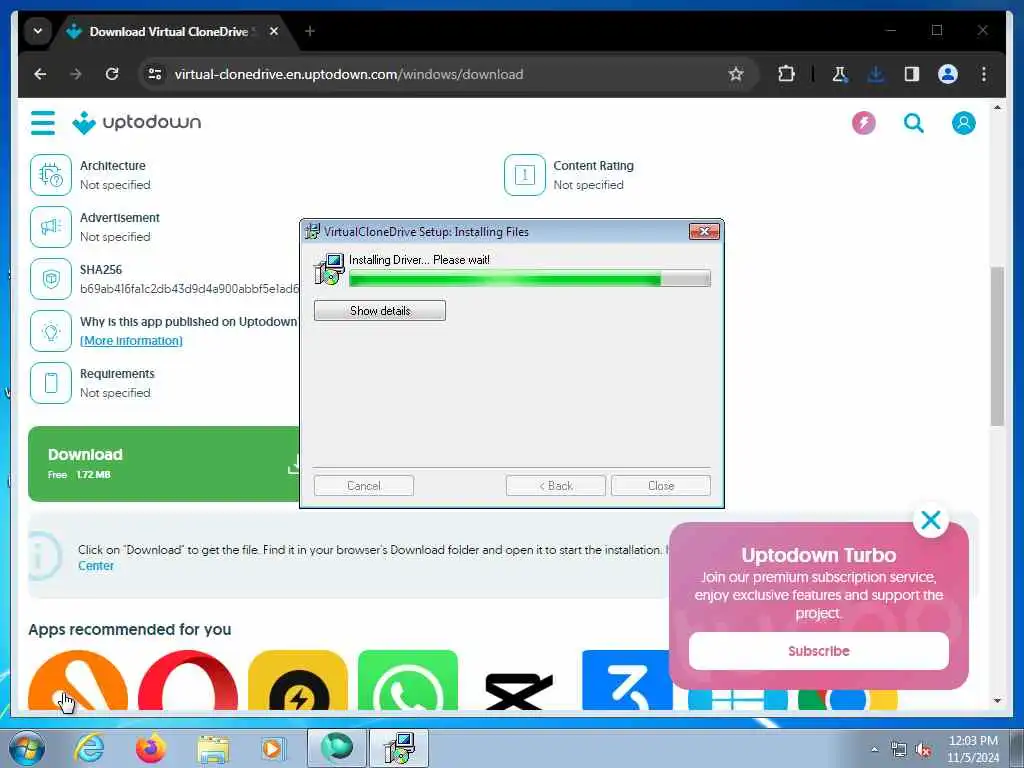Open the yellow lightning bolt app
Image resolution: width=1024 pixels, height=768 pixels.
[x=298, y=680]
